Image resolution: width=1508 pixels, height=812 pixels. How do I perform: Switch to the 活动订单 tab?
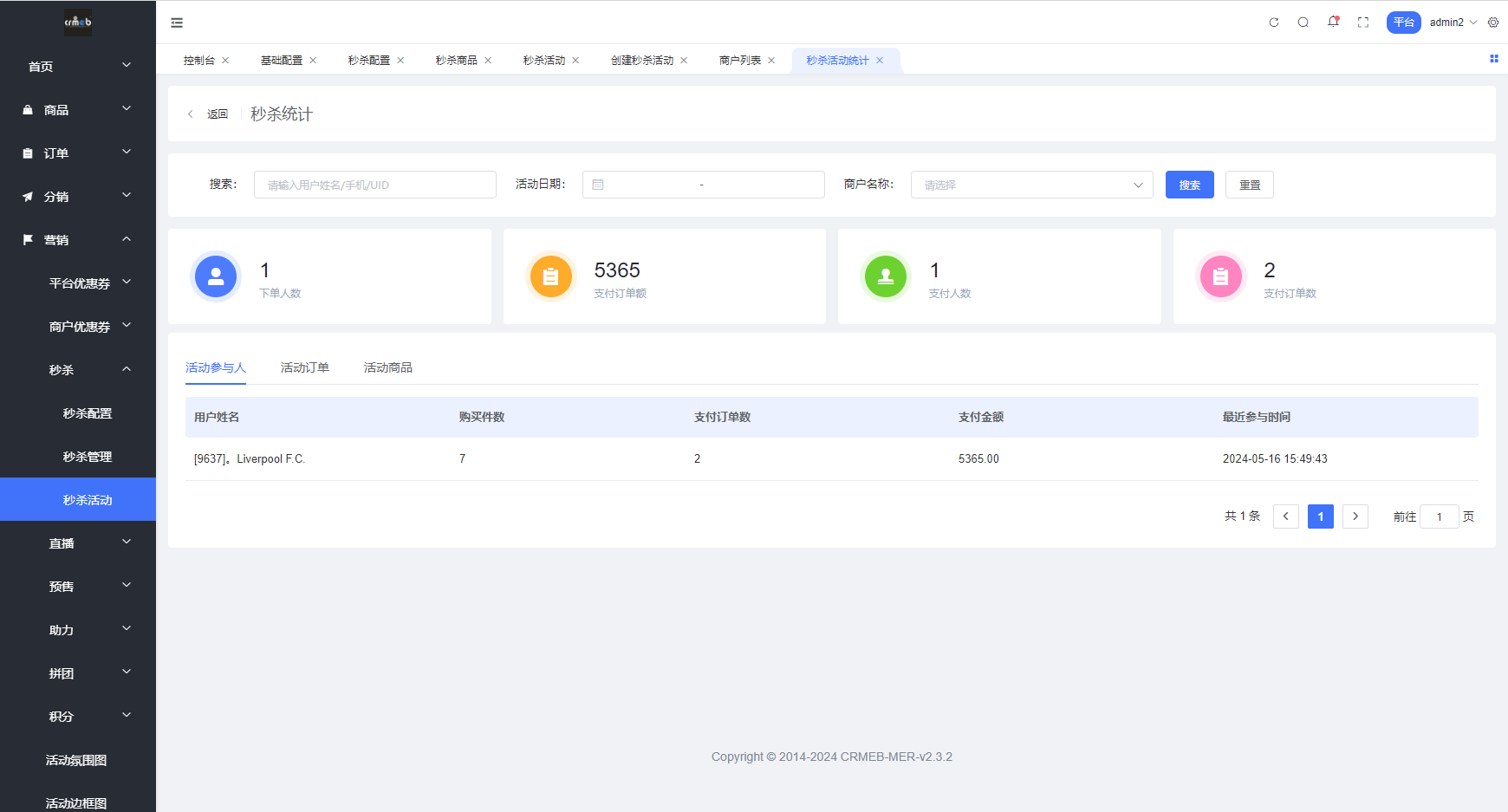(305, 367)
